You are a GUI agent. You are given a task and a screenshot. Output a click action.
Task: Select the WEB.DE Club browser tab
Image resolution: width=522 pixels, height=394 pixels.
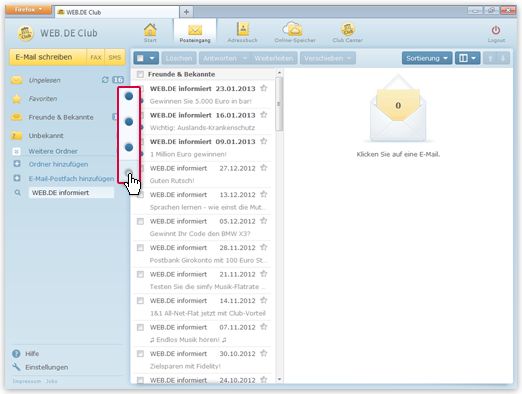pyautogui.click(x=117, y=12)
